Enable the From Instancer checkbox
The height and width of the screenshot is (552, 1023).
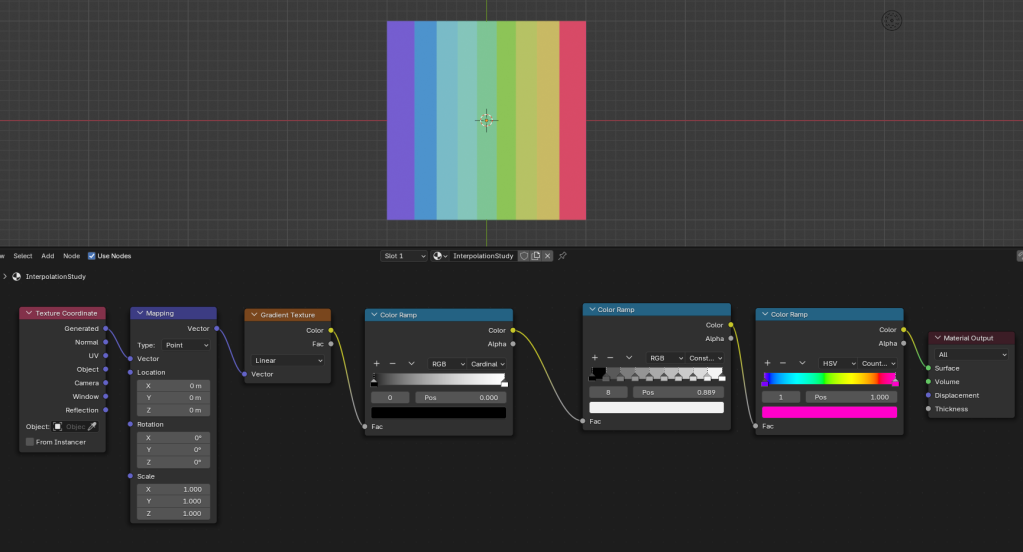click(30, 442)
